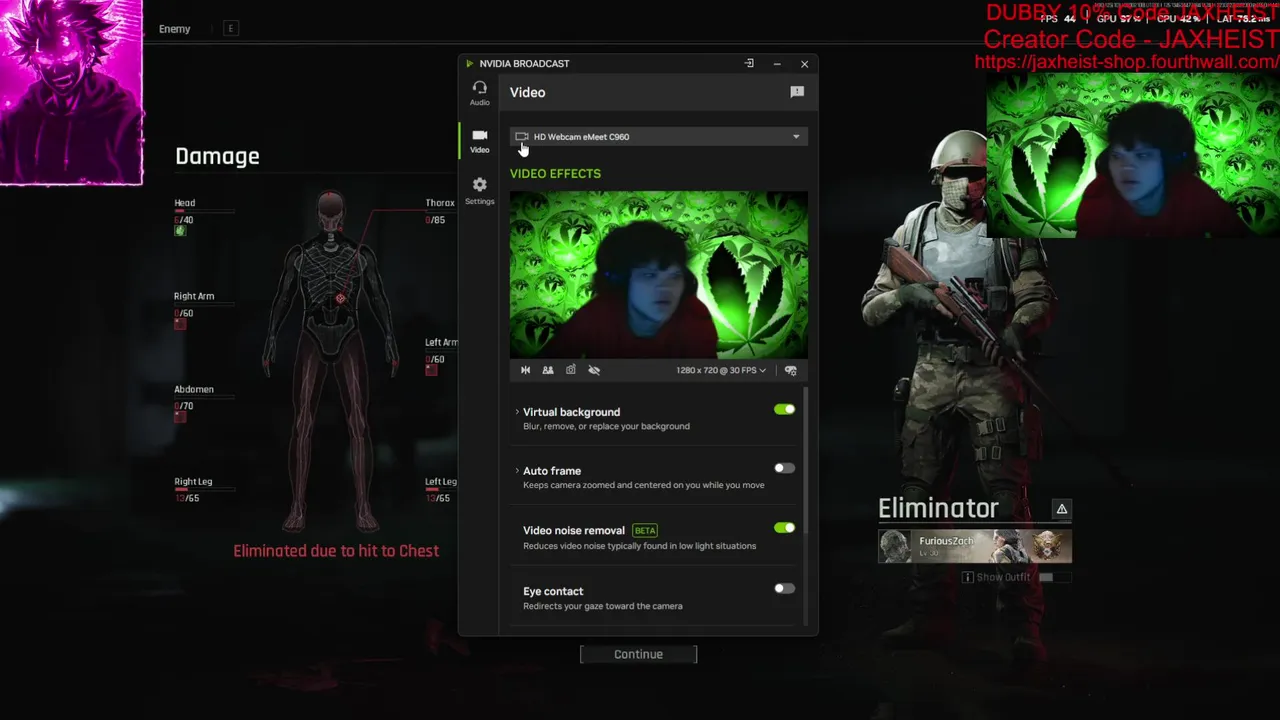The image size is (1280, 720).
Task: Click the E key hint next to Enemy
Action: pyautogui.click(x=231, y=29)
